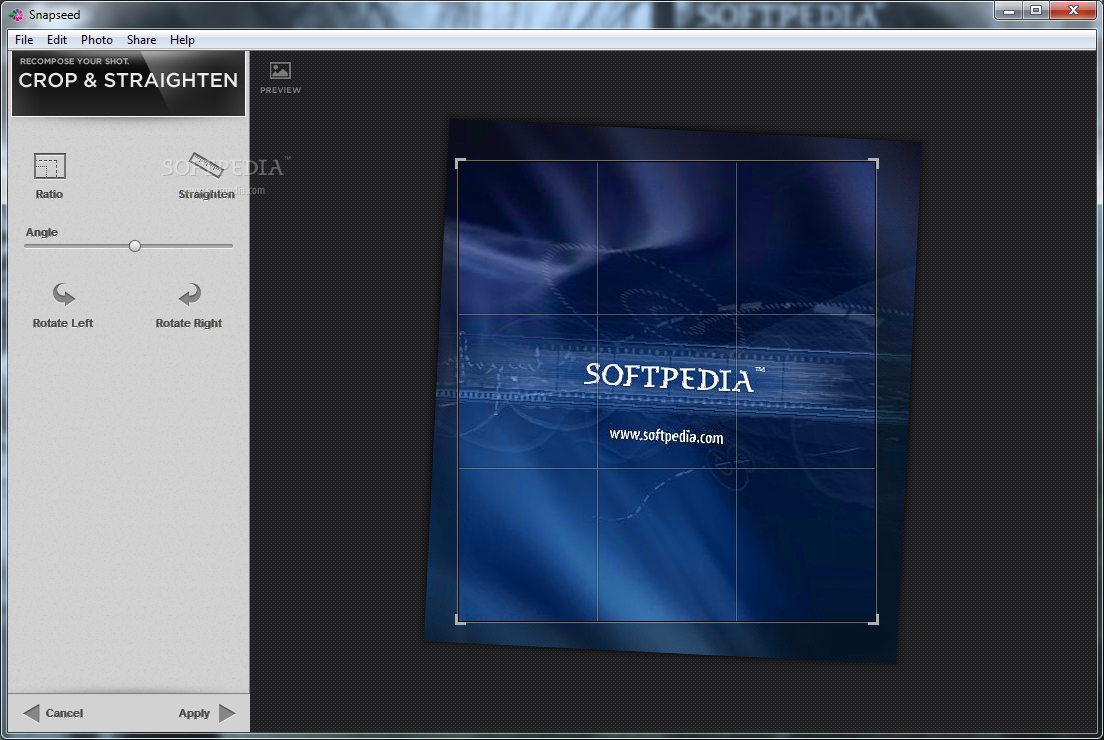1104x740 pixels.
Task: Toggle the Preview image icon
Action: coord(280,70)
